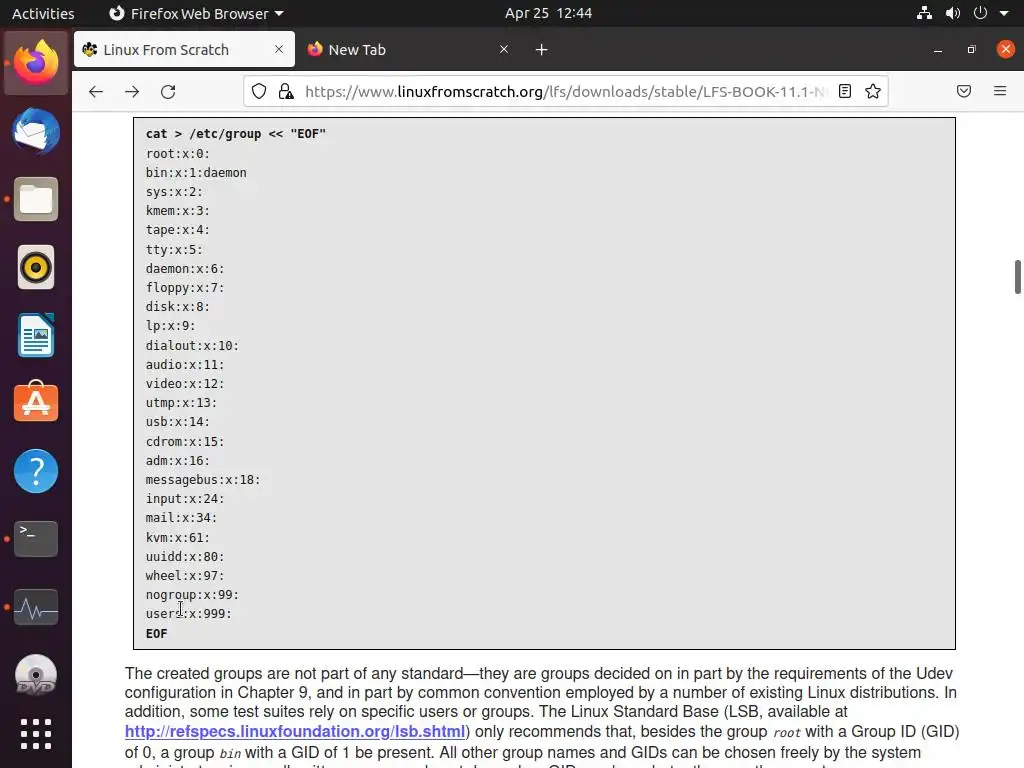Open a new tab with plus button
1024x768 pixels.
tap(541, 50)
